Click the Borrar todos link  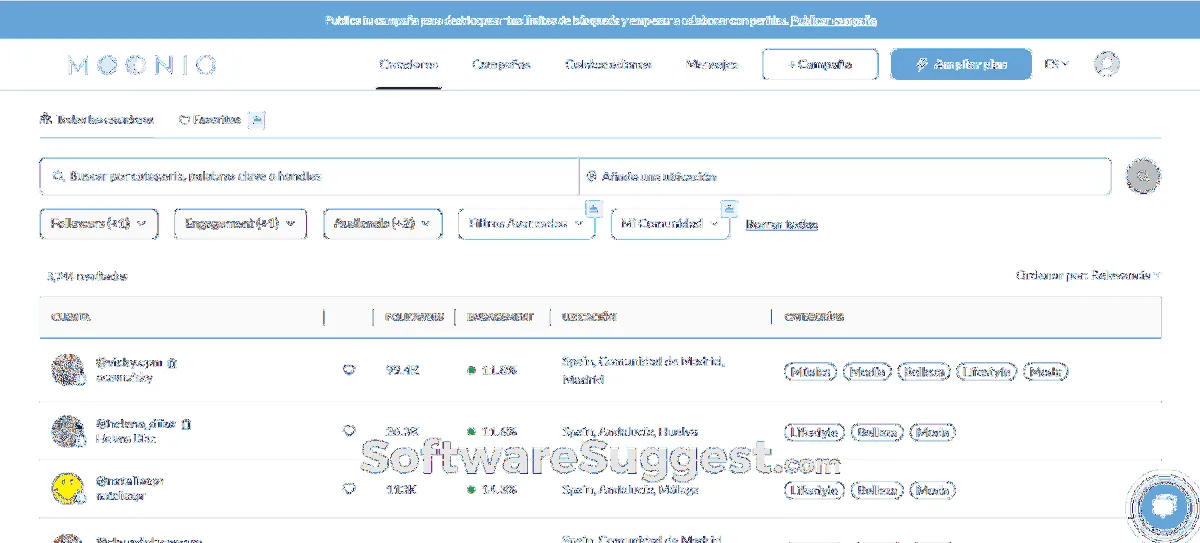click(782, 224)
